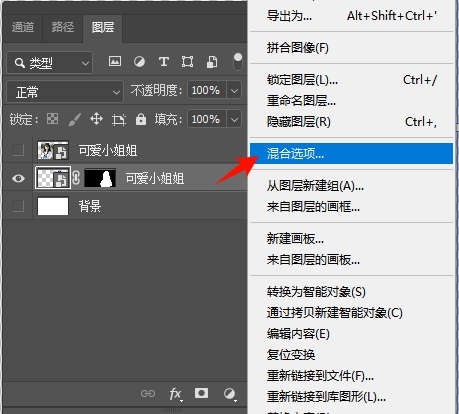Select top 可爱小姐姐 layer photo thumbnail
Image resolution: width=459 pixels, height=414 pixels.
[53, 150]
